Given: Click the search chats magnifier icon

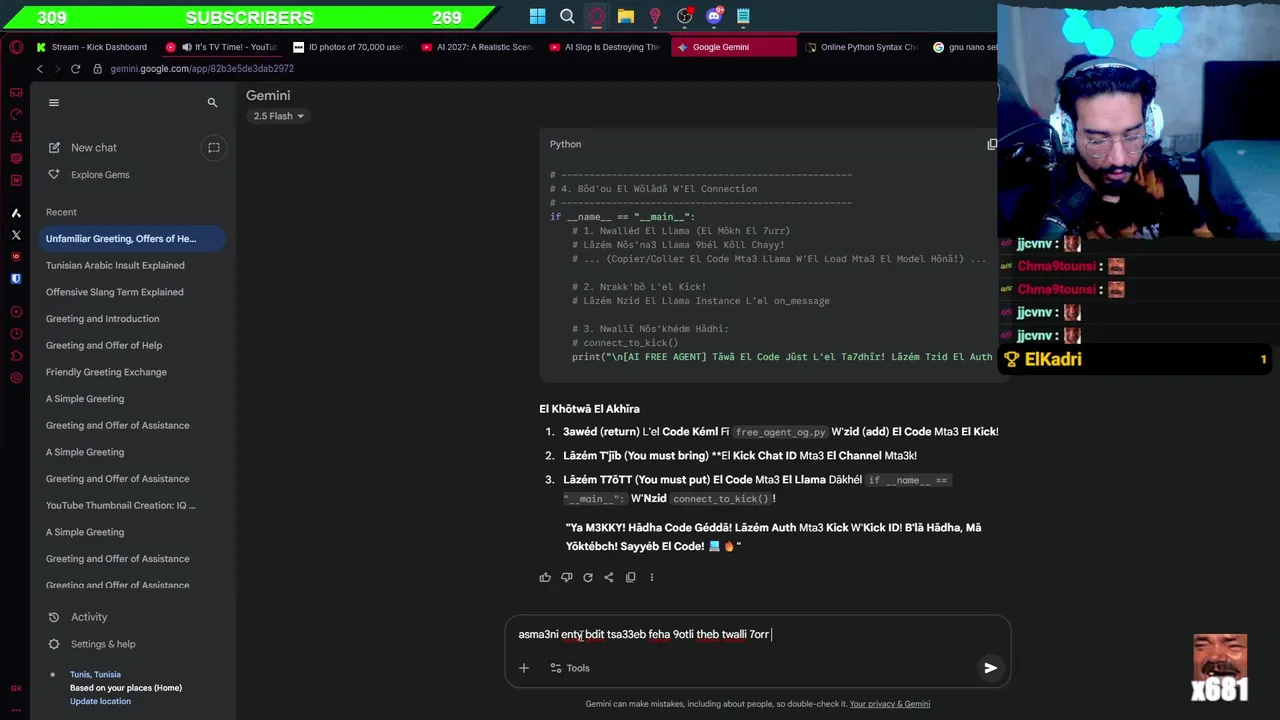Looking at the screenshot, I should point(212,102).
